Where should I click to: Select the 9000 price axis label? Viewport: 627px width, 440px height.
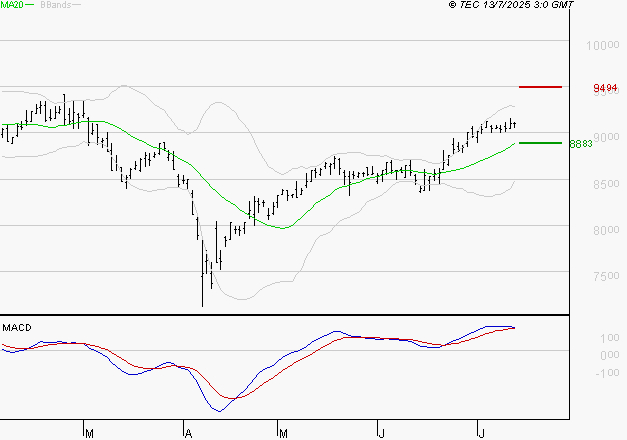pyautogui.click(x=607, y=137)
